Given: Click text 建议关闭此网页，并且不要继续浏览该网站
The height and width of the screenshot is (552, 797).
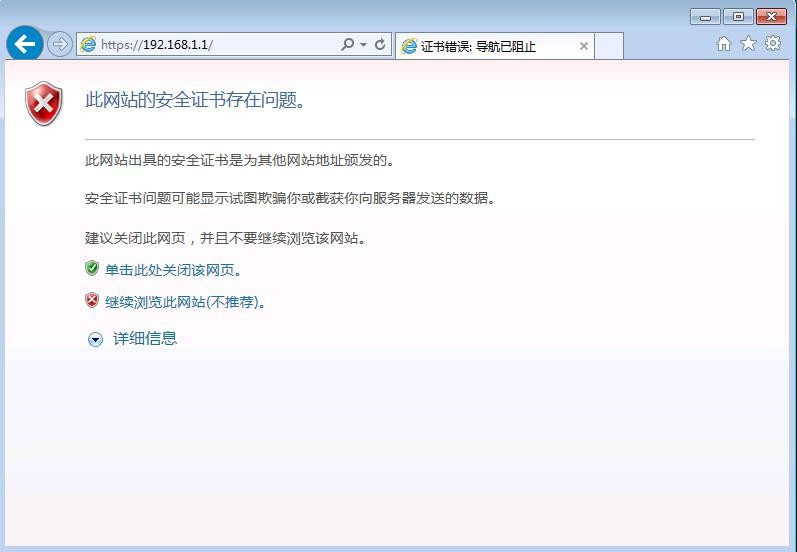Looking at the screenshot, I should tap(225, 238).
